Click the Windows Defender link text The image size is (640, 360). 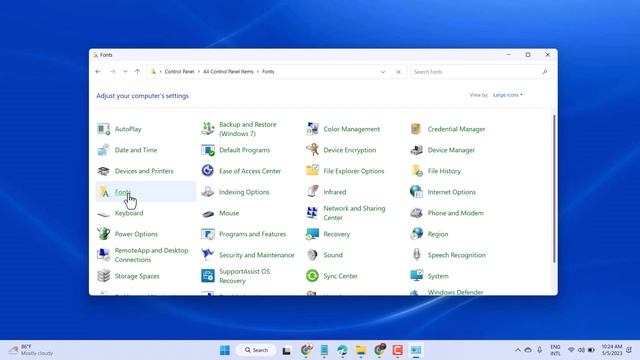pyautogui.click(x=455, y=292)
